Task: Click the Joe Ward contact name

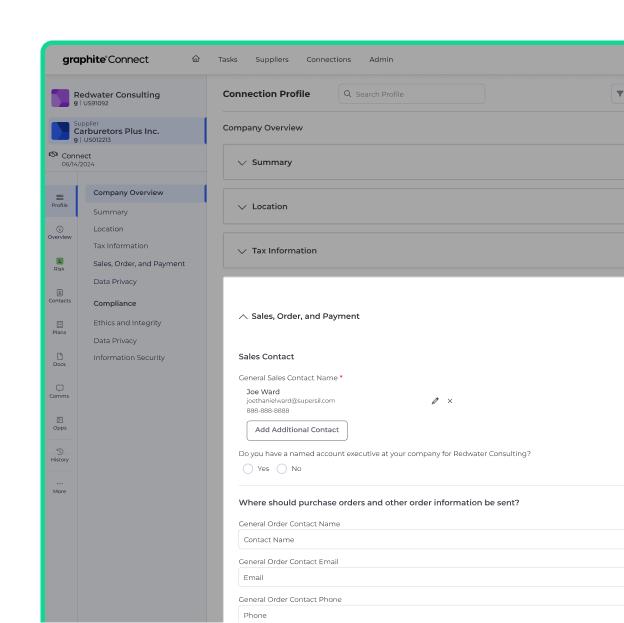Action: pos(263,392)
